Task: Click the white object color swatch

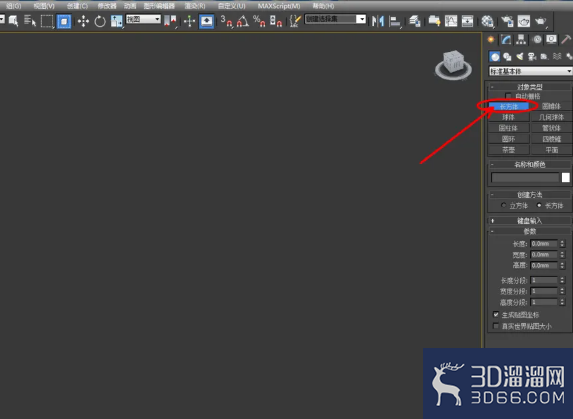Action: click(x=566, y=178)
